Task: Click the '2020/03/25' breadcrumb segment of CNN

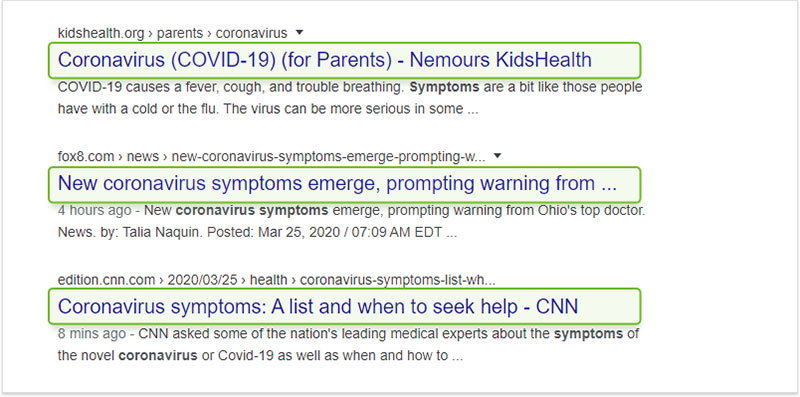Action: pyautogui.click(x=203, y=280)
